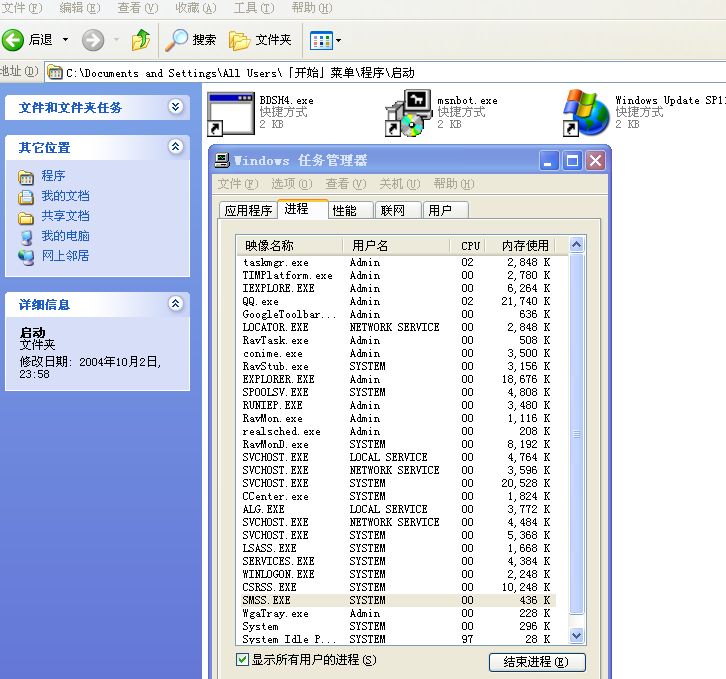Open Explorer 收藏 menu

195,8
